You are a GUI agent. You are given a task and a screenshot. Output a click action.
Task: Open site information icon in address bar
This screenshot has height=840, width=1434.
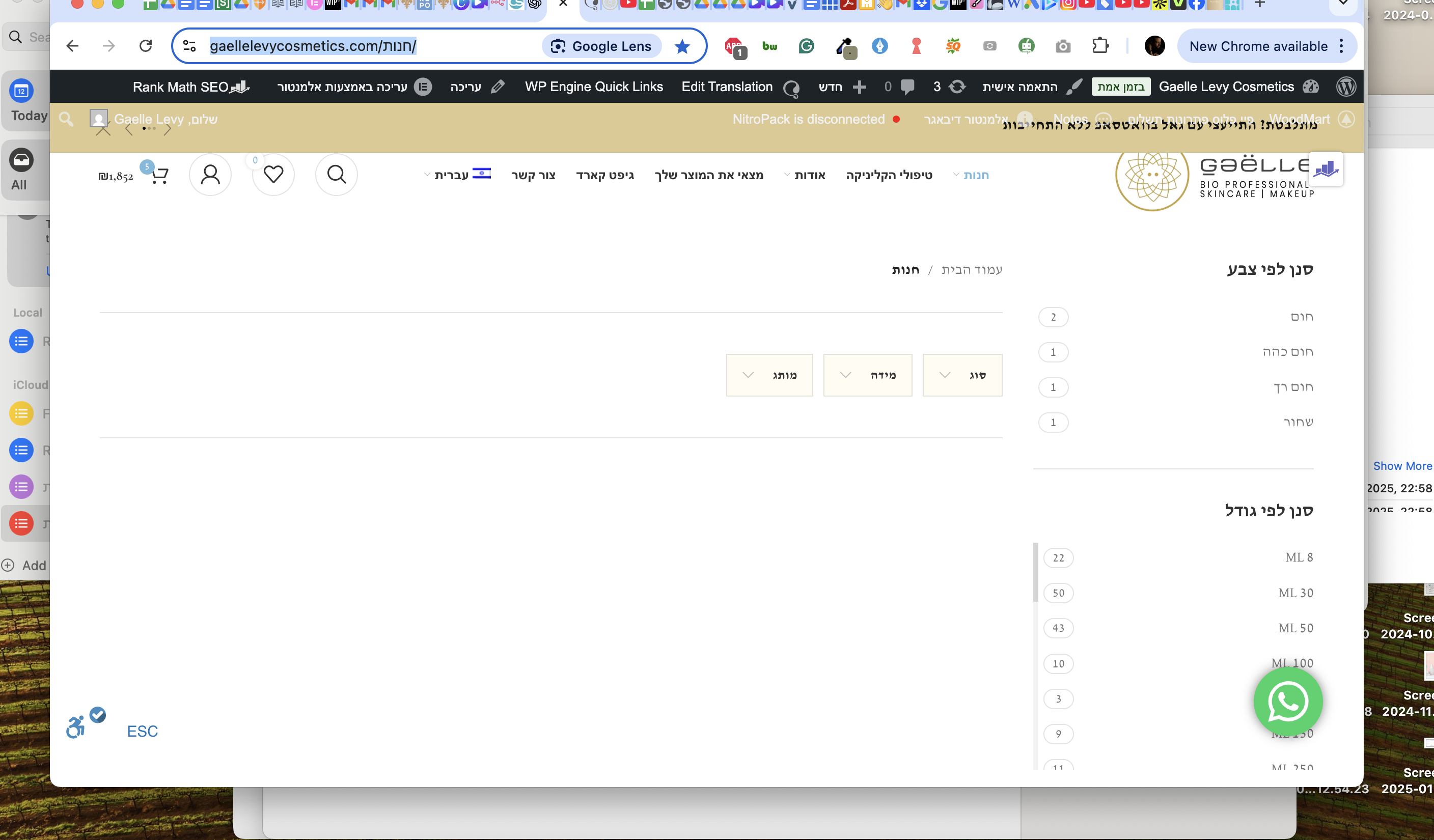click(x=189, y=46)
